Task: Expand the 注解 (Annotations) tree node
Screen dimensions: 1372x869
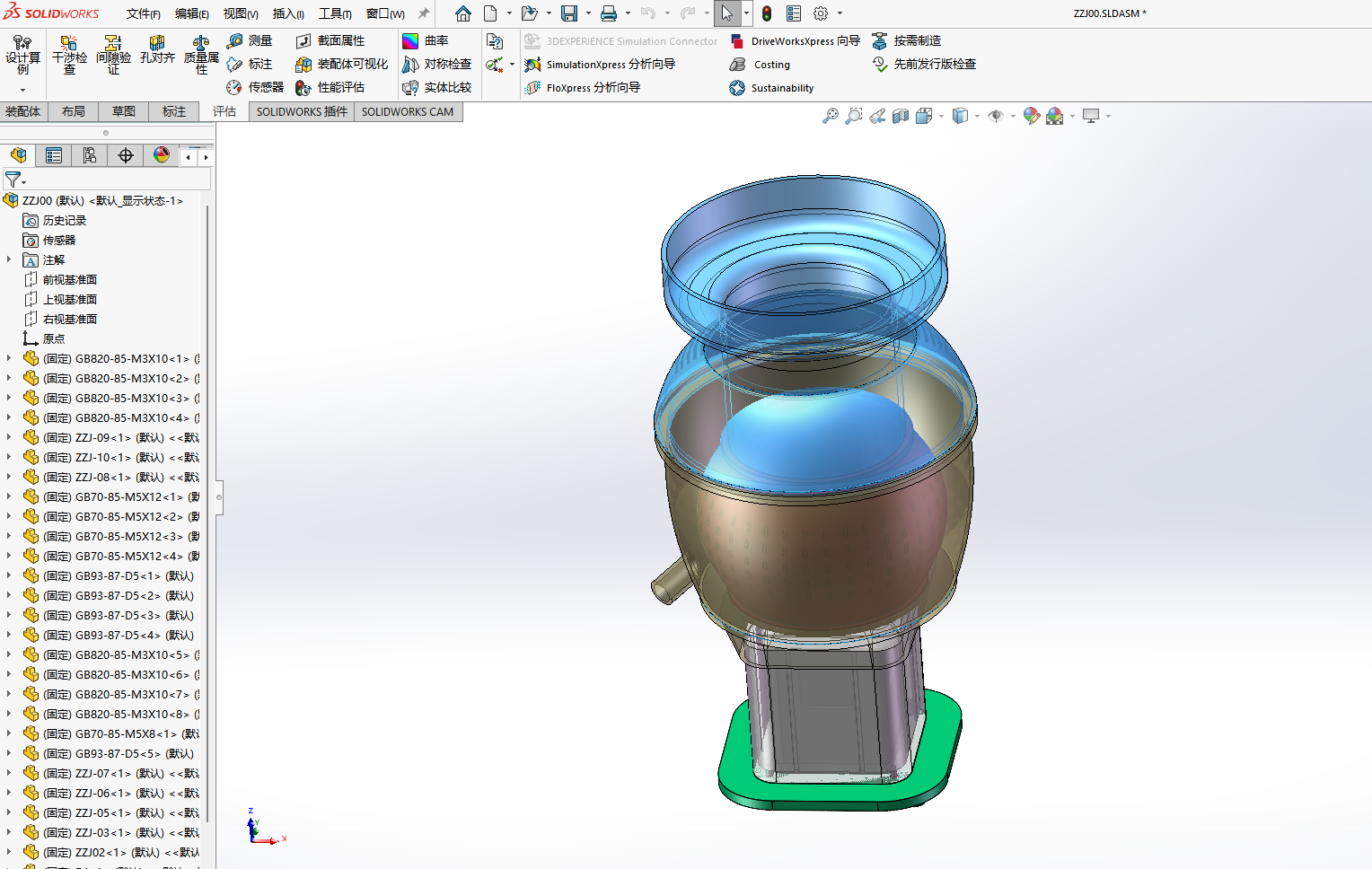Action: tap(9, 259)
